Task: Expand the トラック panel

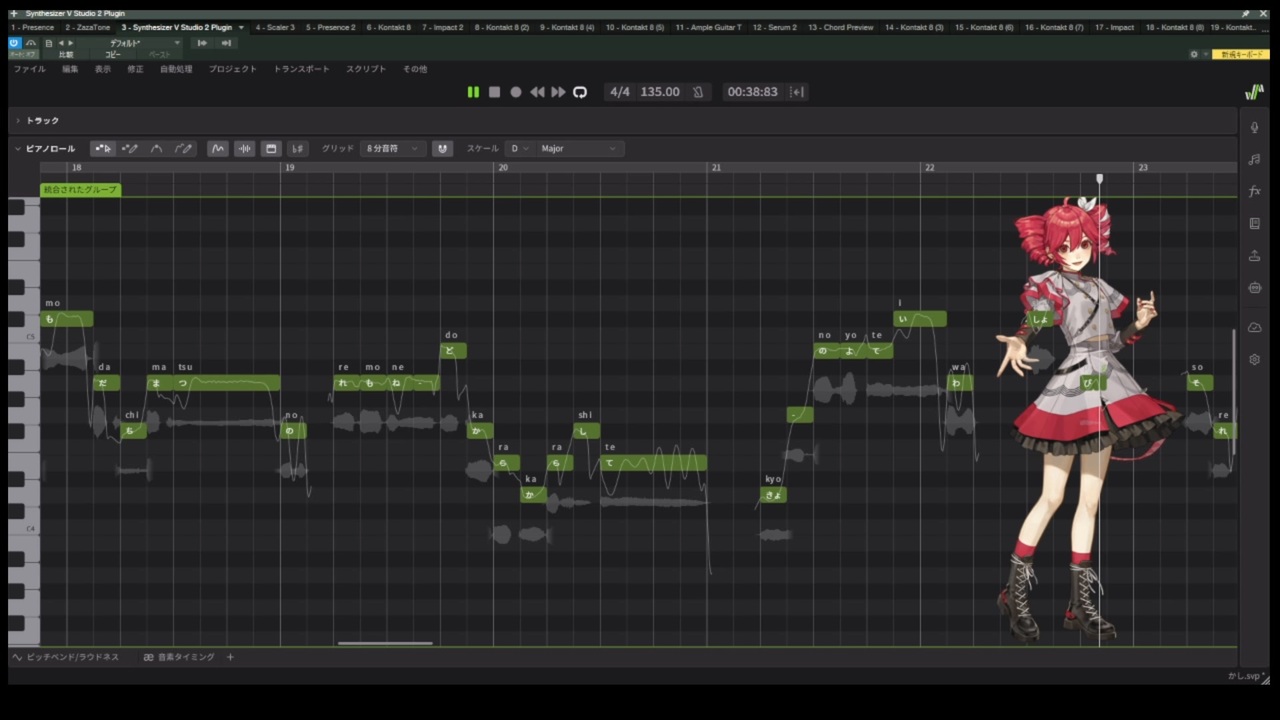Action: tap(18, 121)
